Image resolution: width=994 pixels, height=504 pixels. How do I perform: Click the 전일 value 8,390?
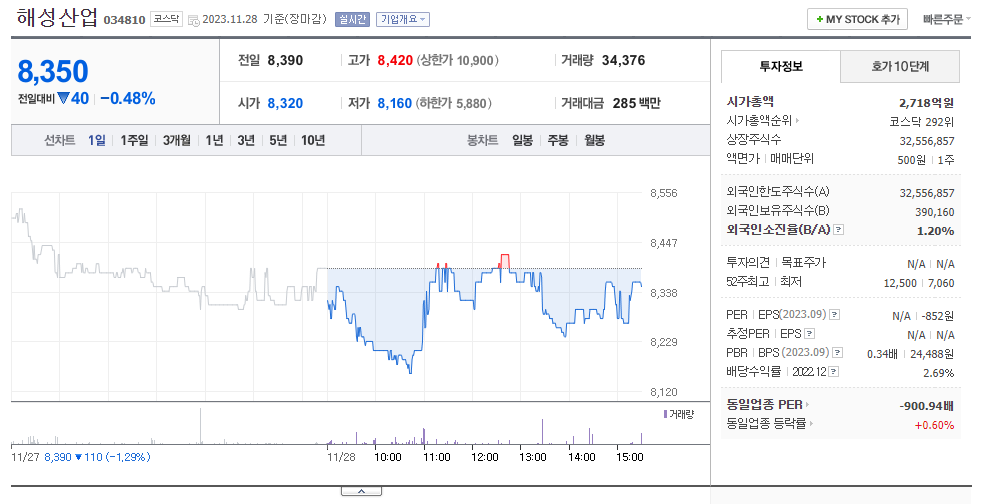point(285,60)
